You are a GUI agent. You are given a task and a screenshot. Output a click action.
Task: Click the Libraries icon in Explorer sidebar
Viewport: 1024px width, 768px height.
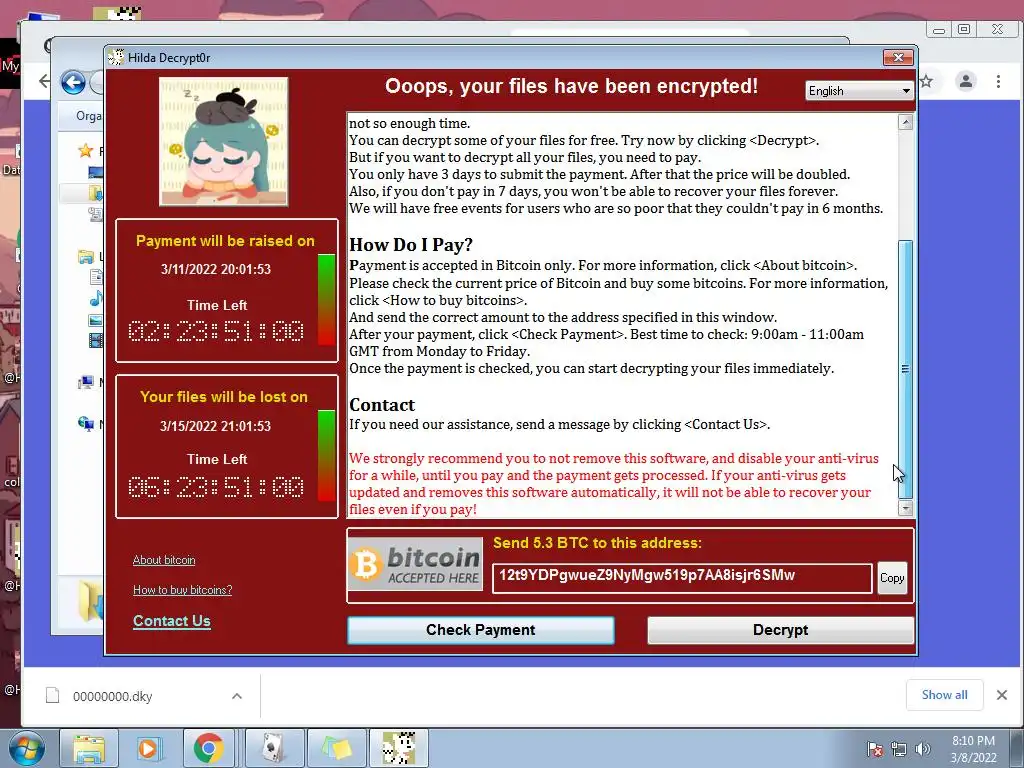click(x=86, y=257)
